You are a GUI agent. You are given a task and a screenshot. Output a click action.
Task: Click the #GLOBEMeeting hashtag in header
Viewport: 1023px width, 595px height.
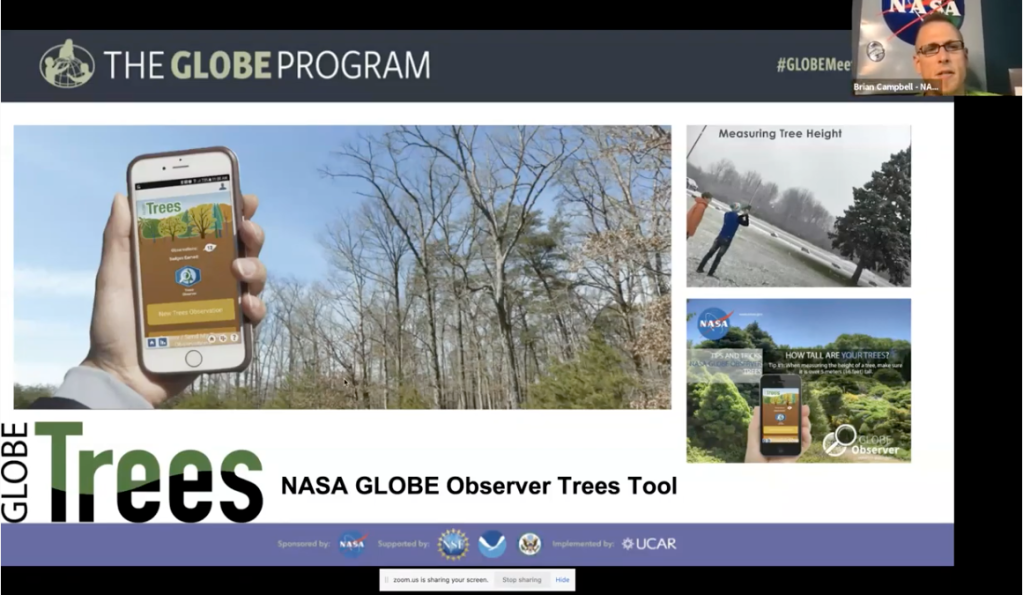(x=813, y=65)
